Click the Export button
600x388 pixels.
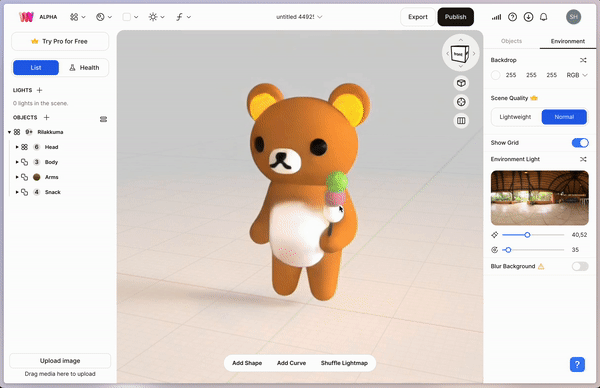point(418,17)
